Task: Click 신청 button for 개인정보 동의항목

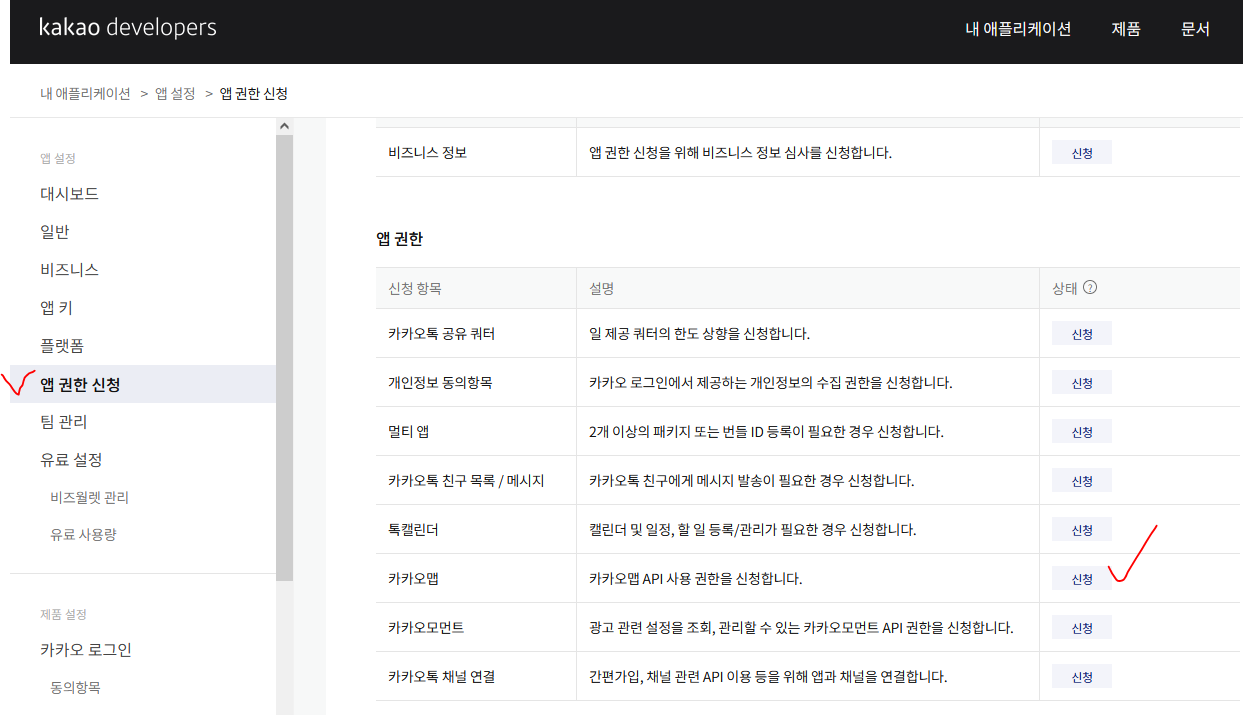Action: click(x=1082, y=383)
